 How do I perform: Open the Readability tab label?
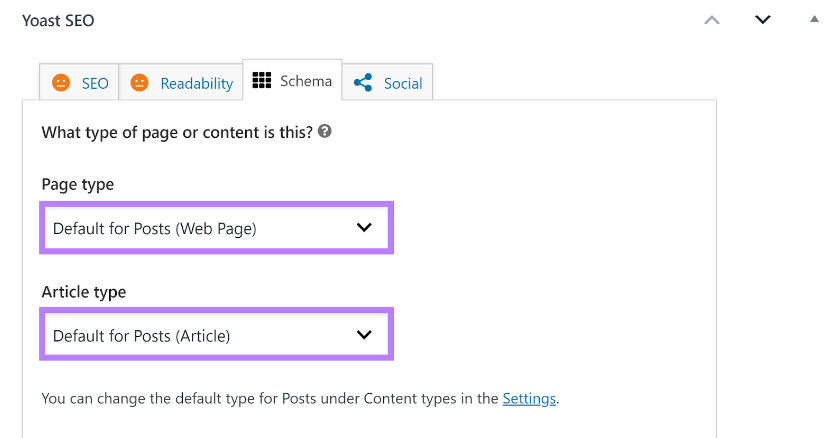[x=197, y=84]
